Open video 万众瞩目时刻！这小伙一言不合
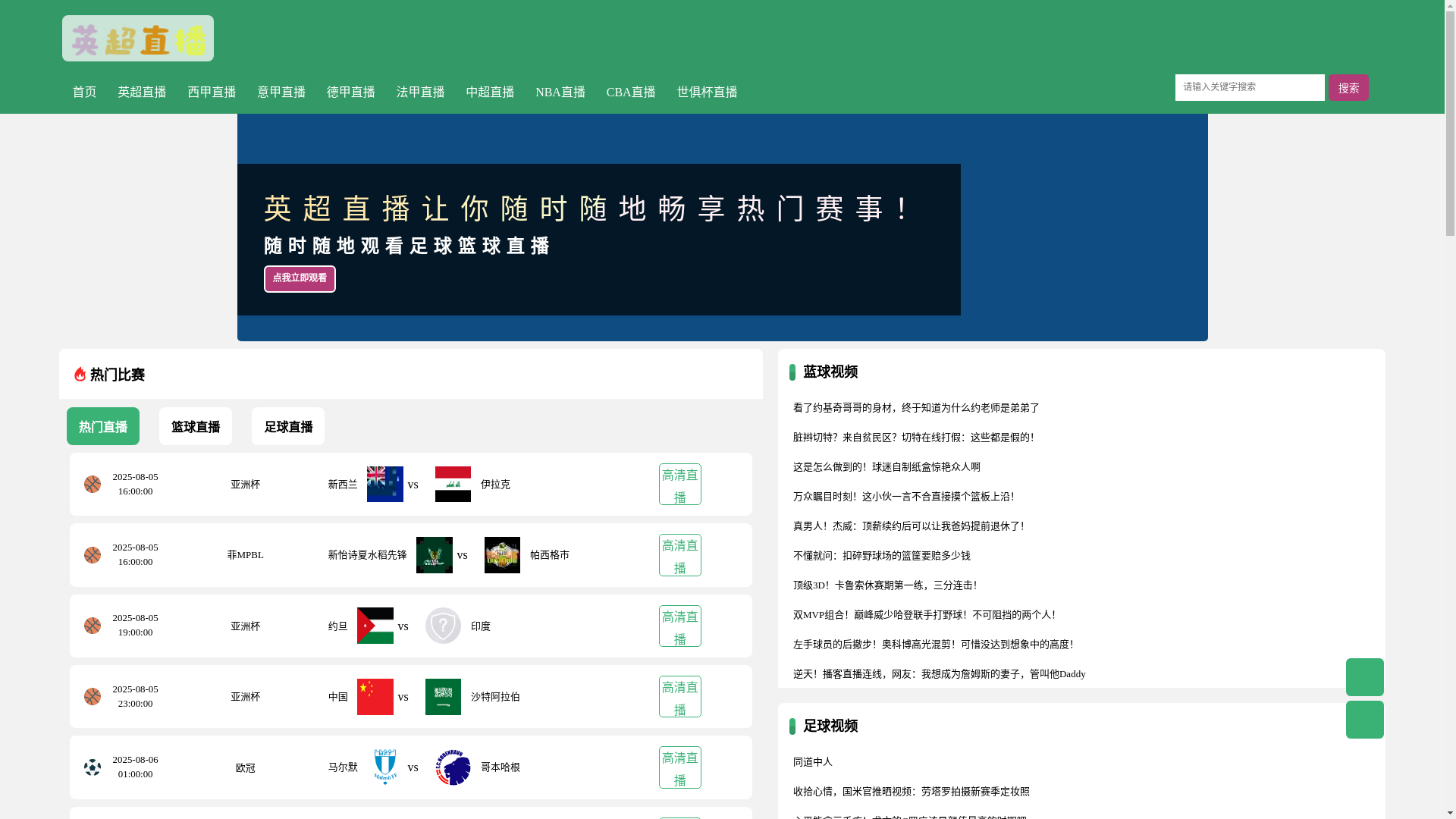The image size is (1456, 819). 904,497
